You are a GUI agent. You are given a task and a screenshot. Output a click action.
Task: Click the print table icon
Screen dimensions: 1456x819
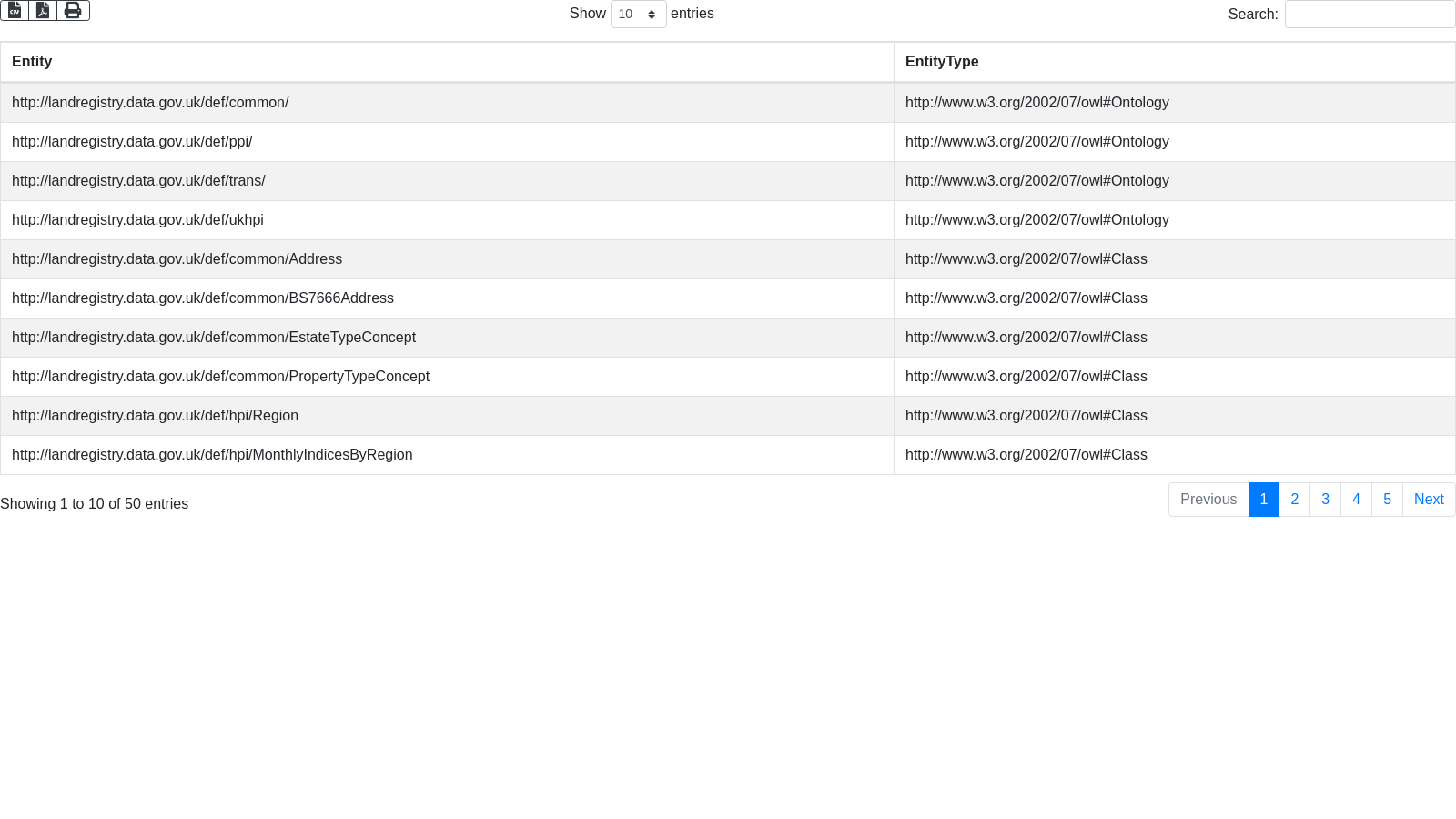pyautogui.click(x=73, y=10)
